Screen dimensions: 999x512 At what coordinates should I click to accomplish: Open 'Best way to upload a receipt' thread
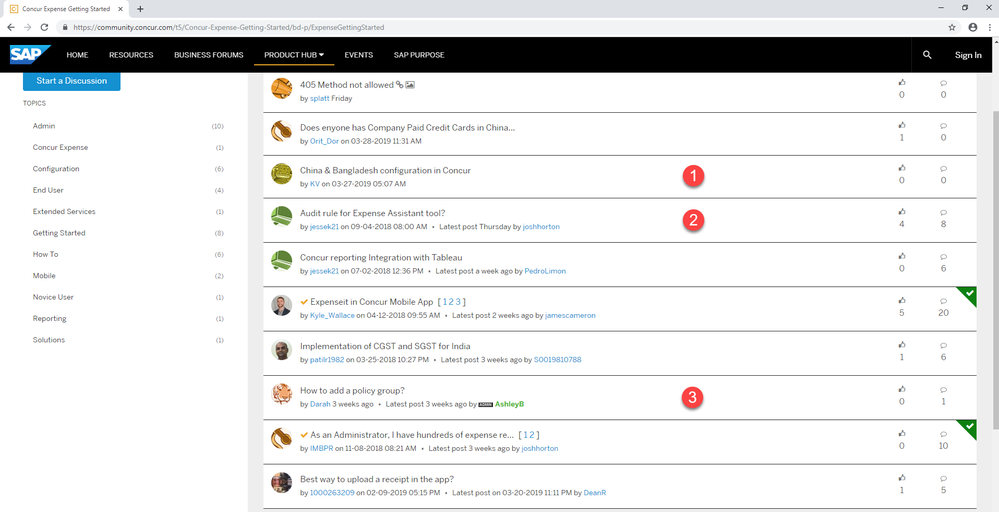pos(377,479)
